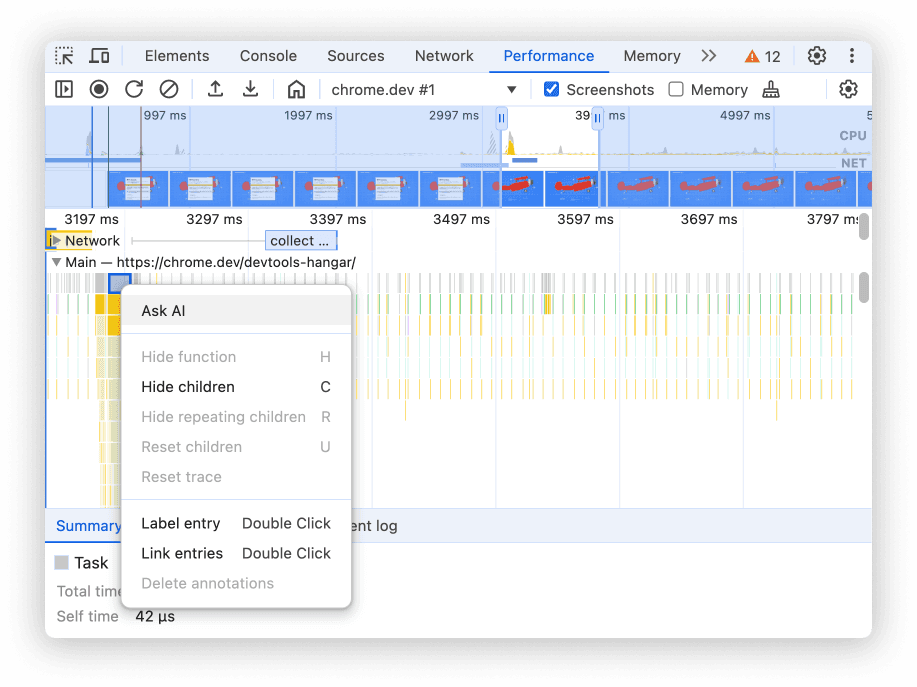The image size is (917, 687).
Task: Open the warnings counter showing 12
Action: point(763,56)
